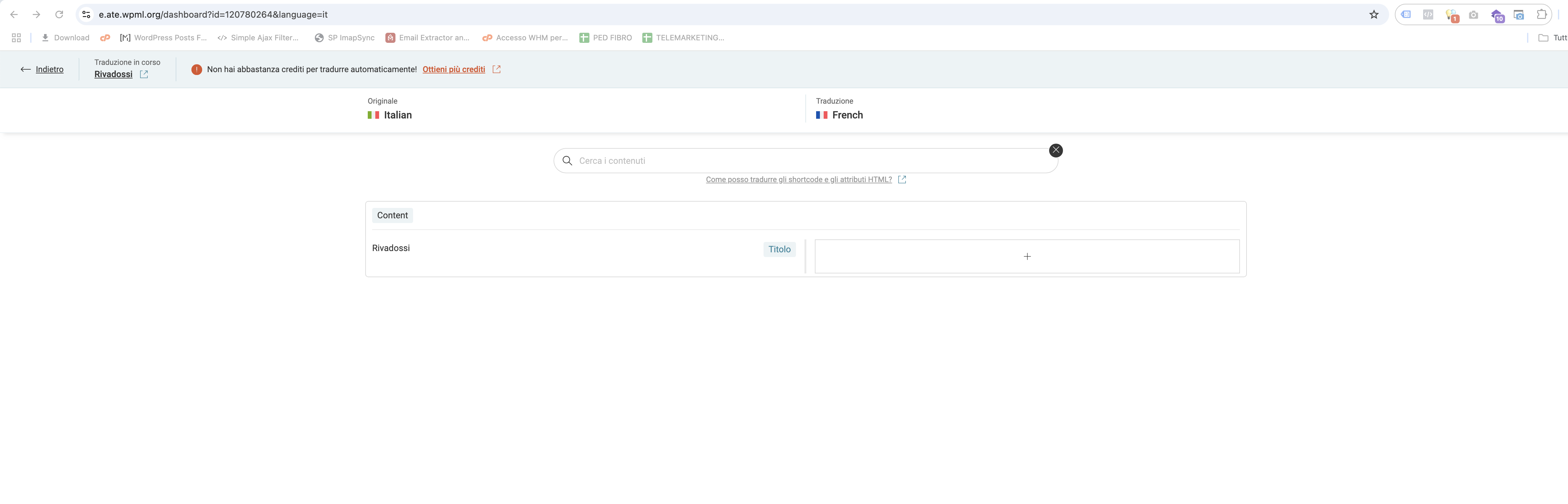
Task: Click the Rivadossi source title text
Action: click(x=391, y=248)
